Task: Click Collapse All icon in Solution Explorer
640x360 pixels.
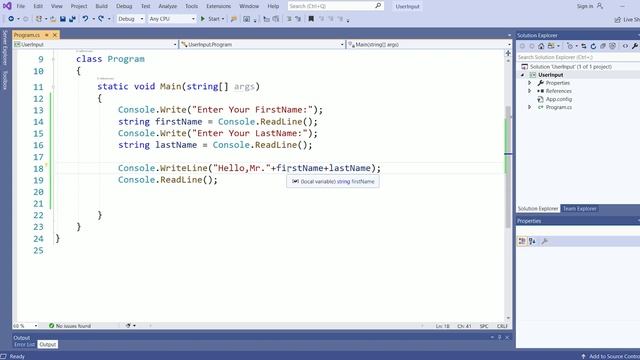Action: 603,46
